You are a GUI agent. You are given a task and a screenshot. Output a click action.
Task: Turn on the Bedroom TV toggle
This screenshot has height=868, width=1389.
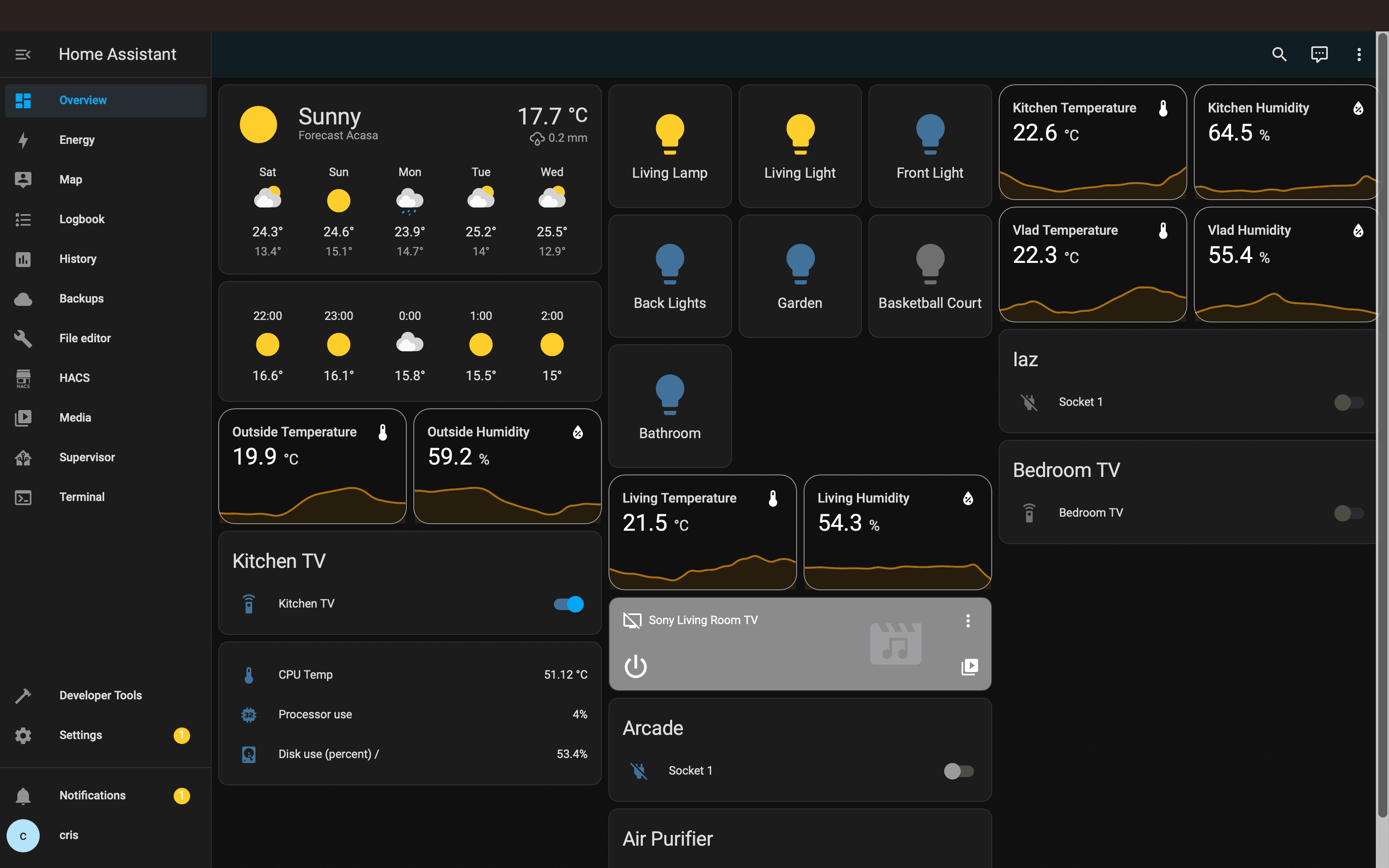coord(1349,513)
